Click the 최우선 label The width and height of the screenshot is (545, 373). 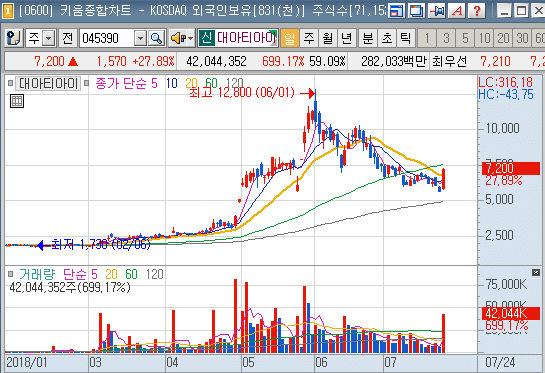pyautogui.click(x=449, y=62)
